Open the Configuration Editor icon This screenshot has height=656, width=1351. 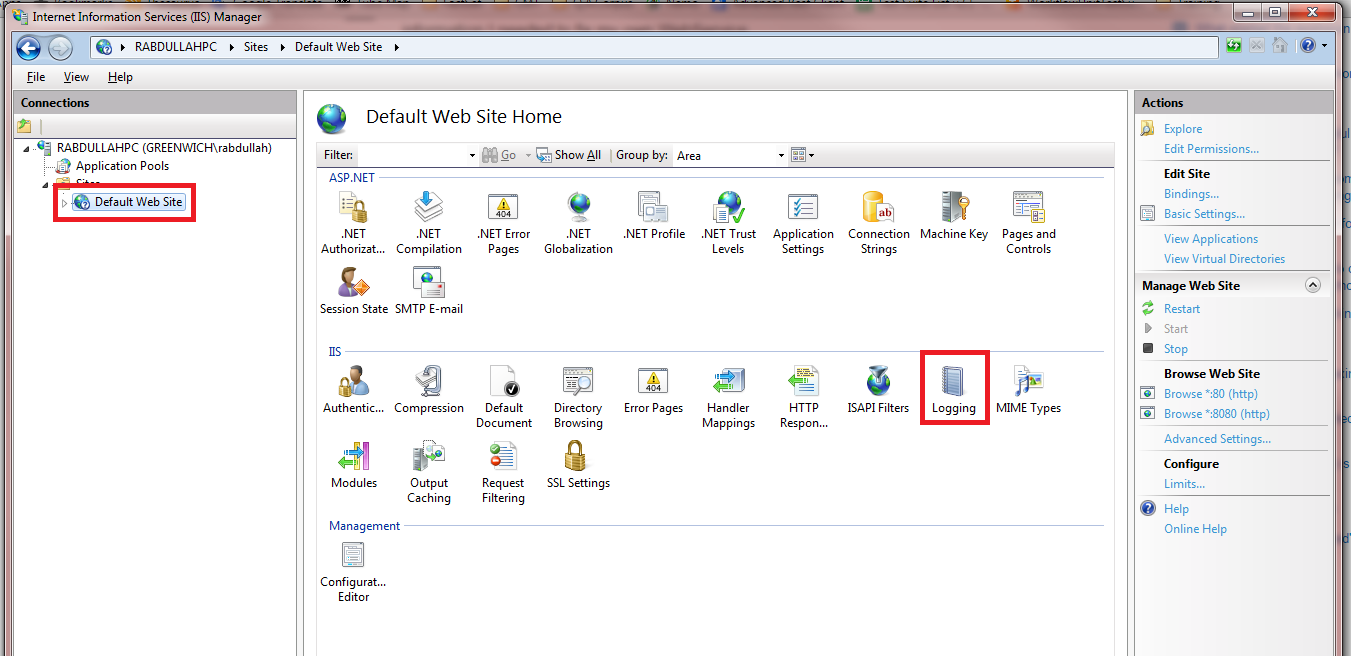pos(353,571)
